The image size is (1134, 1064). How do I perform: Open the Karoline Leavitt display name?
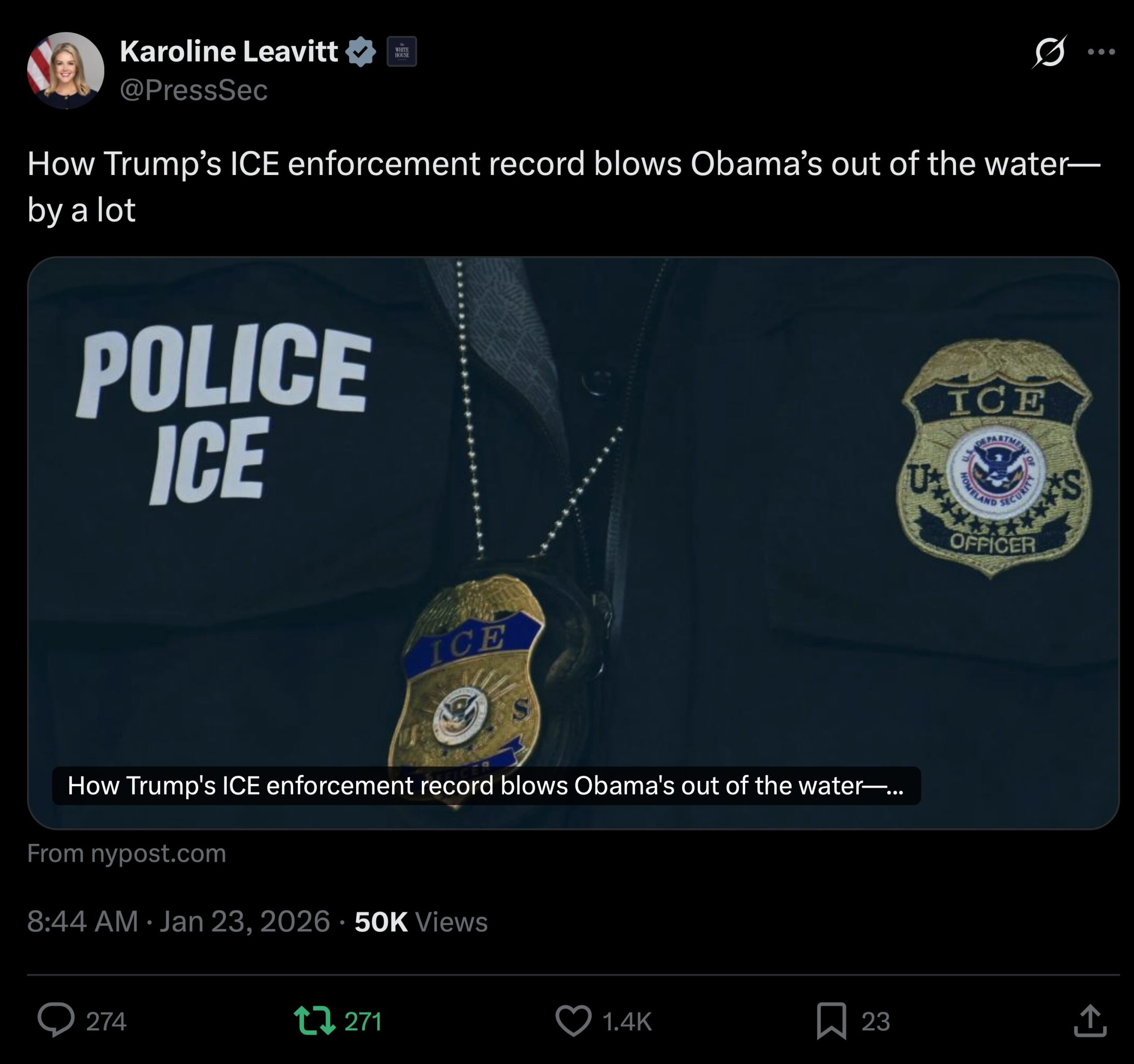(229, 51)
